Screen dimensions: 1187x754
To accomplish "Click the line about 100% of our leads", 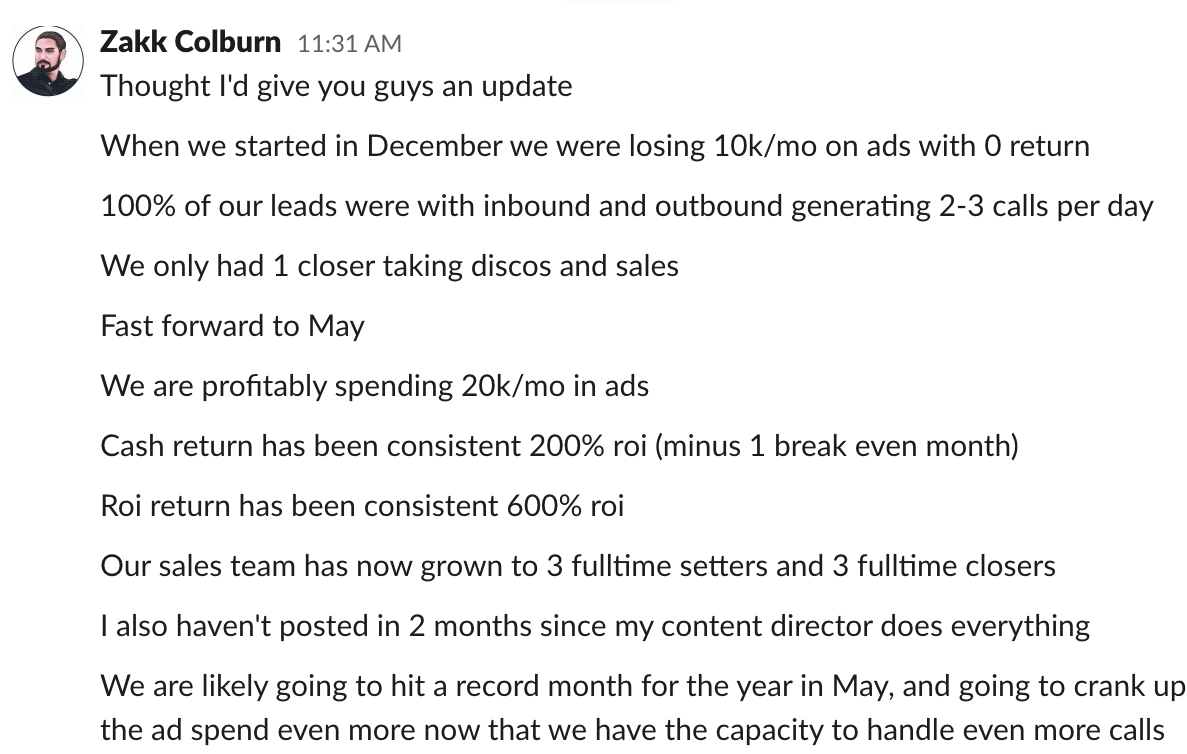I will (627, 206).
